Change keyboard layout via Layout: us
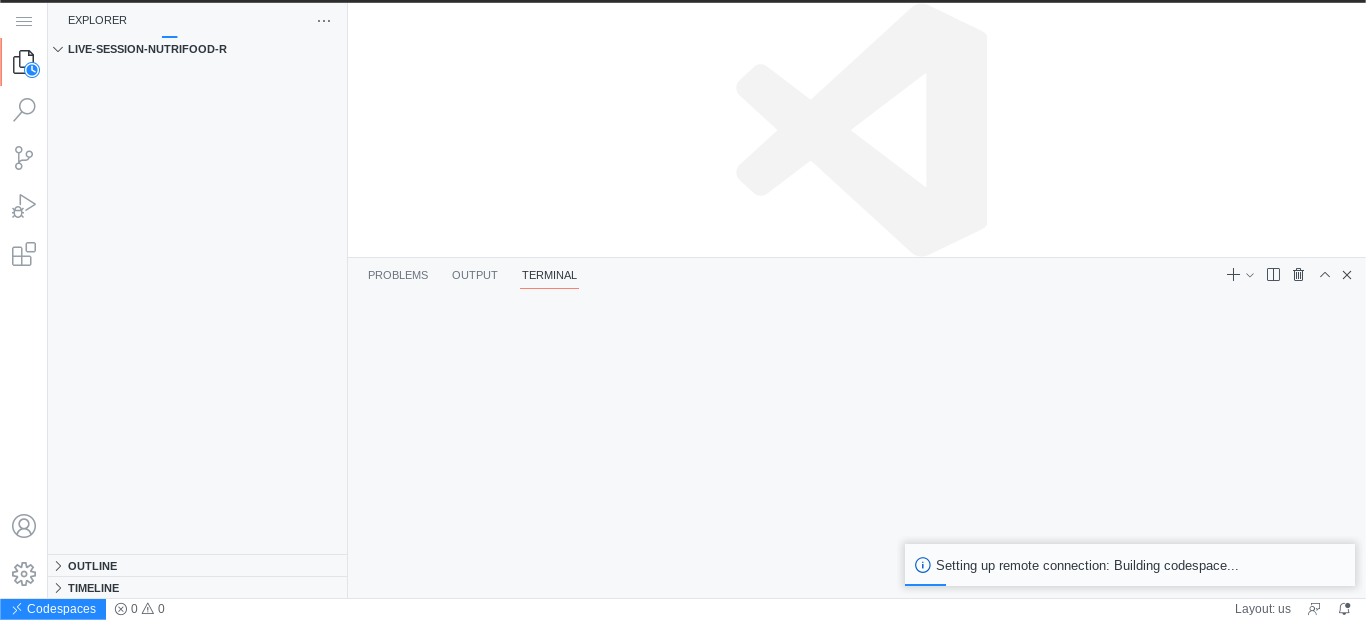Viewport: 1366px width, 620px height. [x=1262, y=609]
